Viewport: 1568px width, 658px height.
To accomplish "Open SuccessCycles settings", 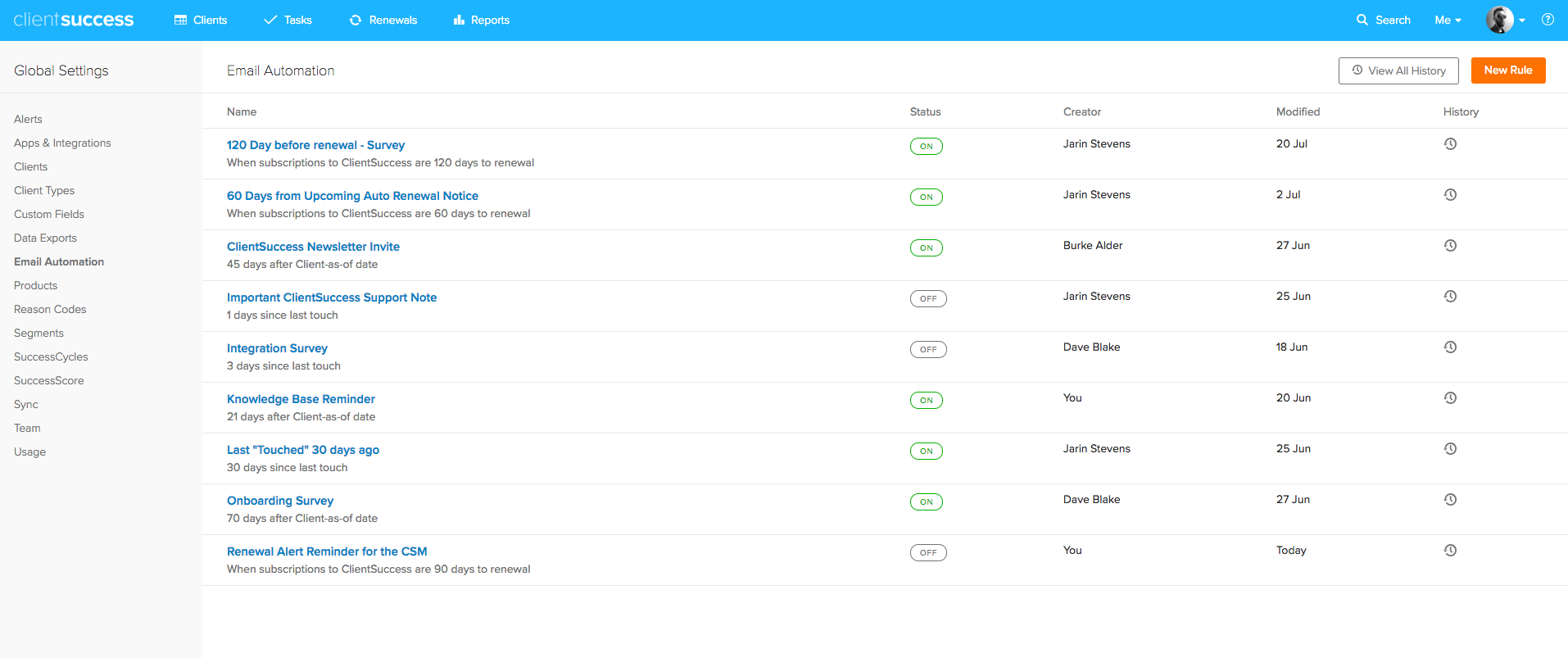I will (51, 356).
